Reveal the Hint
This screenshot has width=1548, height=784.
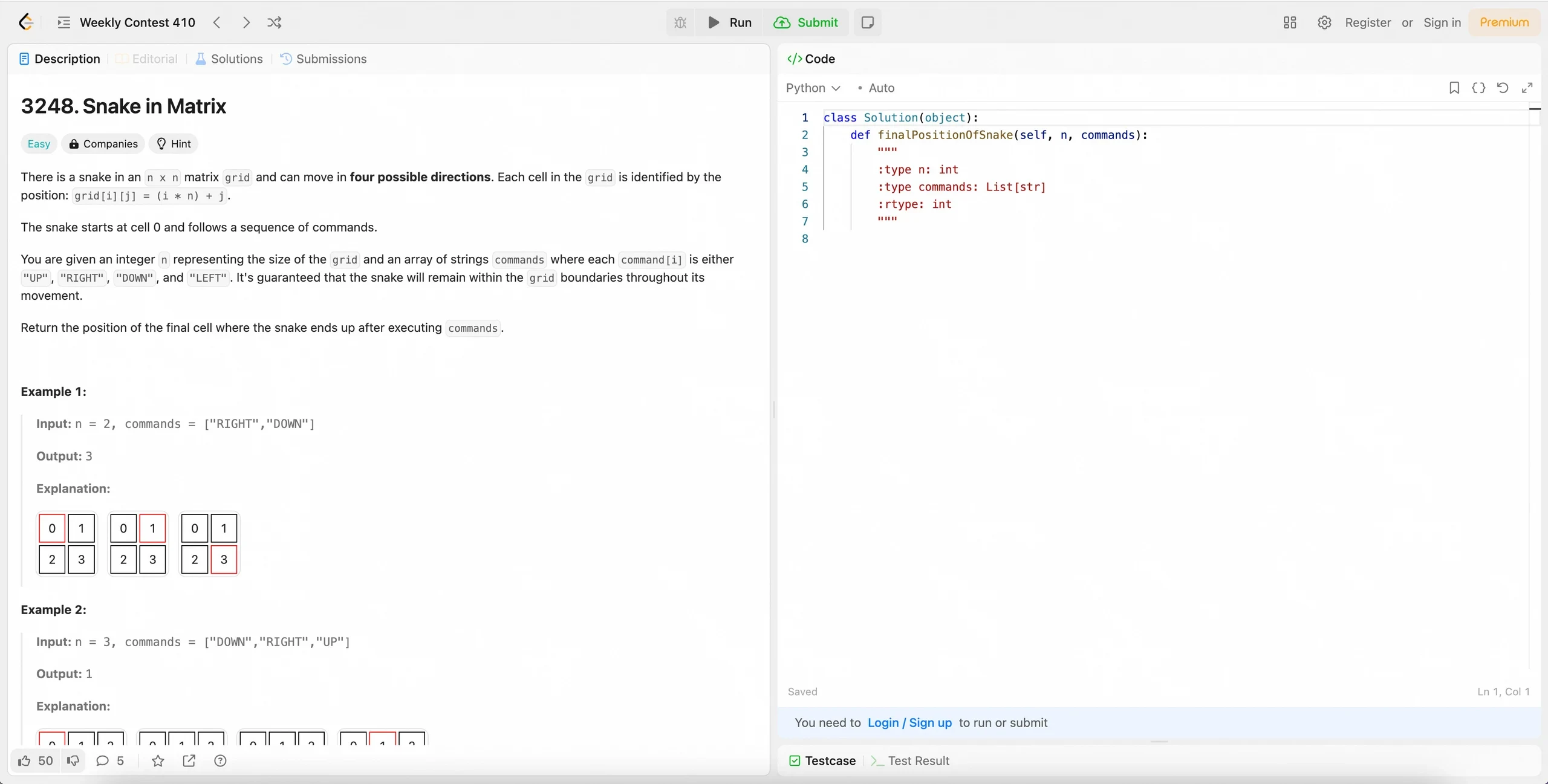[x=174, y=143]
